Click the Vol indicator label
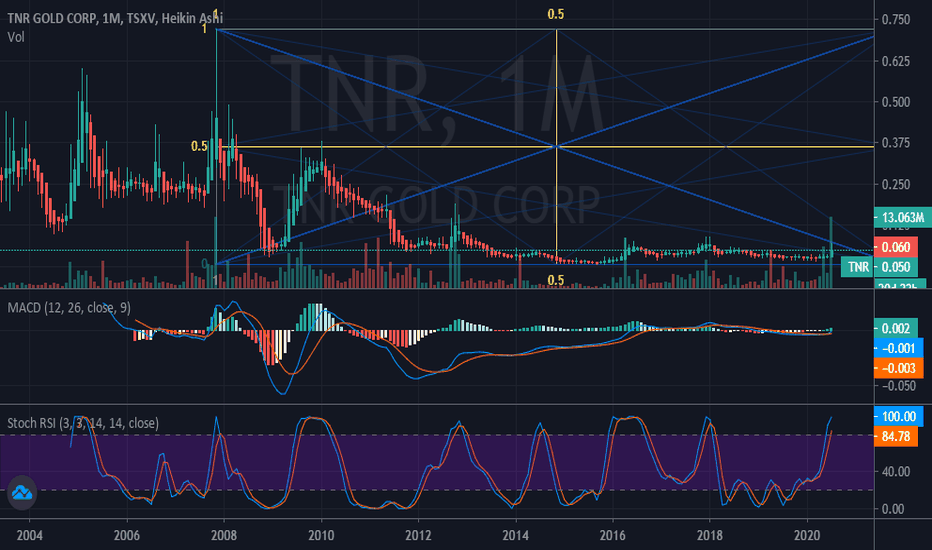Image resolution: width=932 pixels, height=550 pixels. coord(16,37)
